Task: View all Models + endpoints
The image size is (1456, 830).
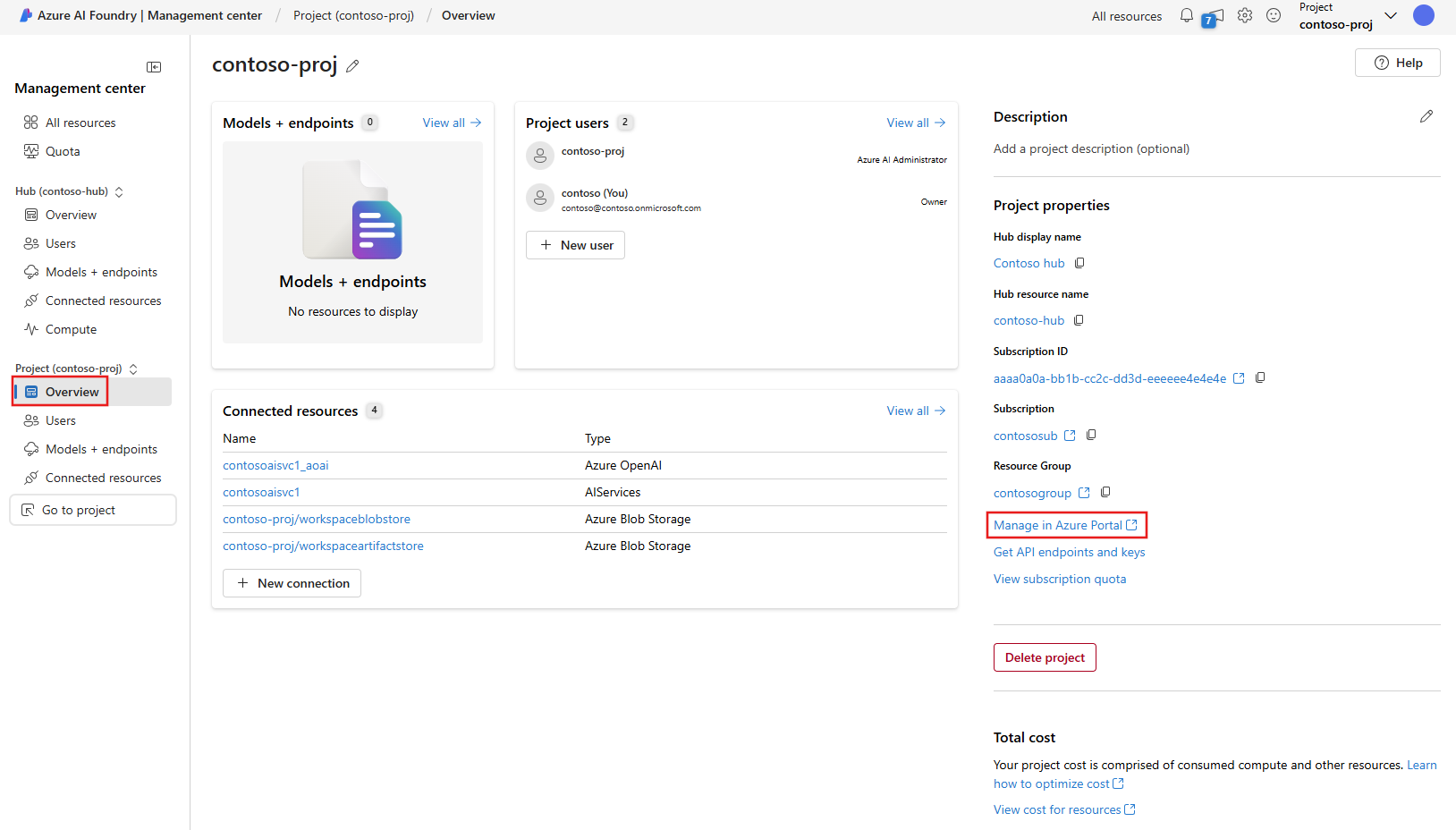Action: tap(453, 123)
